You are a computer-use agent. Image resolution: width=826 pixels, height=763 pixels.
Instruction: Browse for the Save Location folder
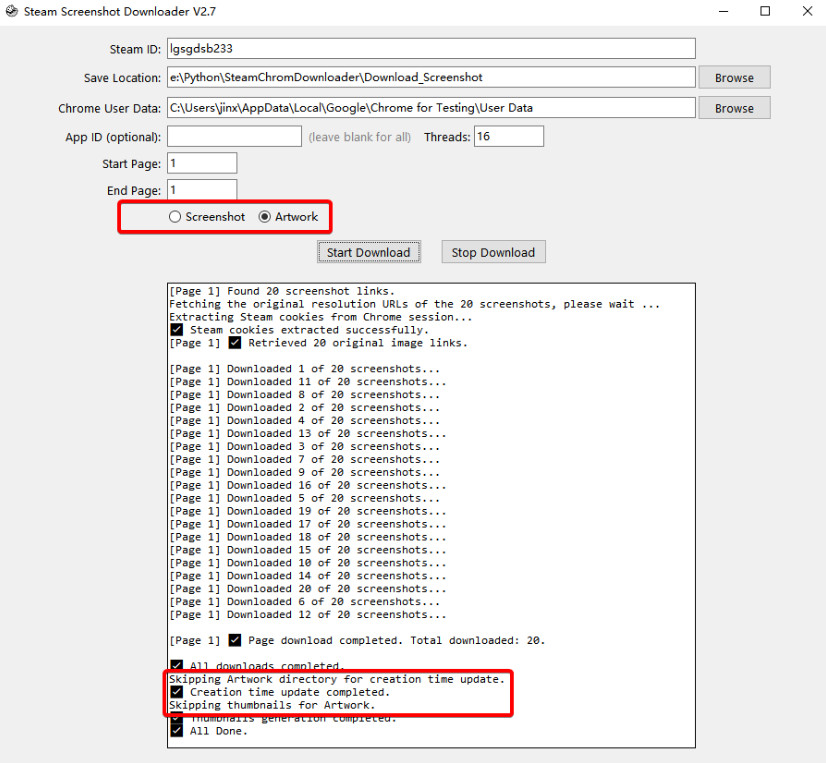coord(734,77)
